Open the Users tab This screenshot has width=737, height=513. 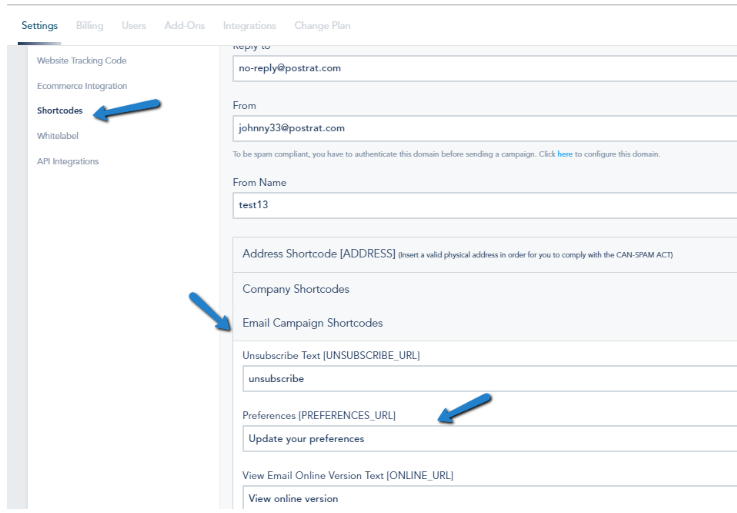(134, 25)
